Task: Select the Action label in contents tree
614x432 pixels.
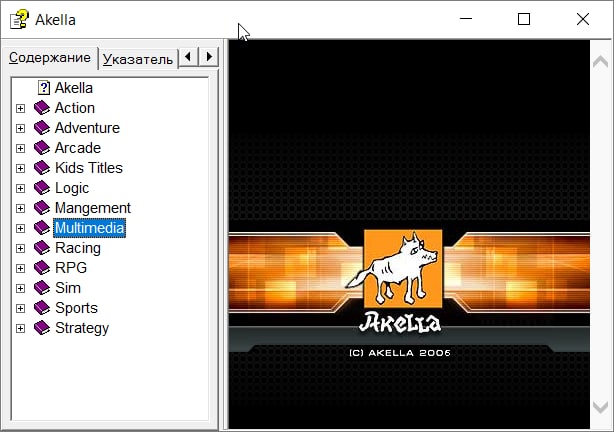Action: tap(75, 108)
